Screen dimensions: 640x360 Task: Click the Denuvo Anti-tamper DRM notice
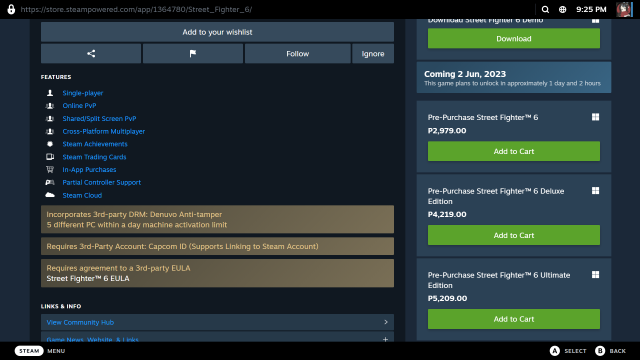tap(217, 219)
